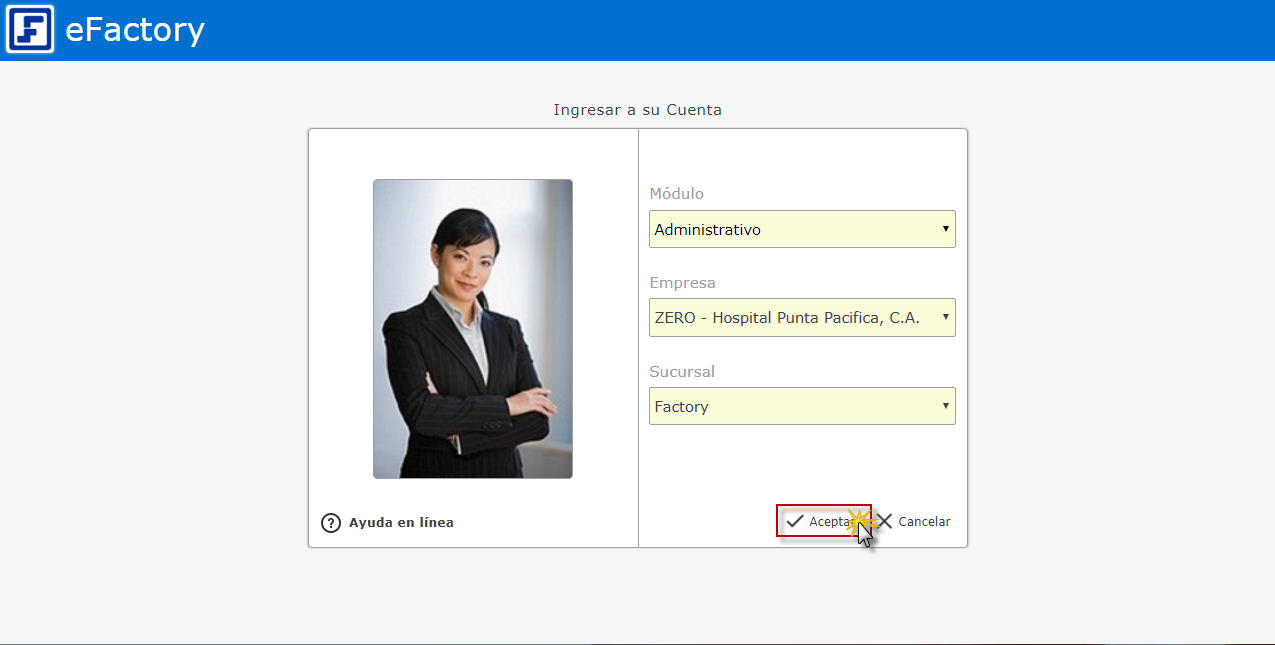Click the arrow on the Empresa combo box
Screen dimensions: 1275x645
(945, 318)
